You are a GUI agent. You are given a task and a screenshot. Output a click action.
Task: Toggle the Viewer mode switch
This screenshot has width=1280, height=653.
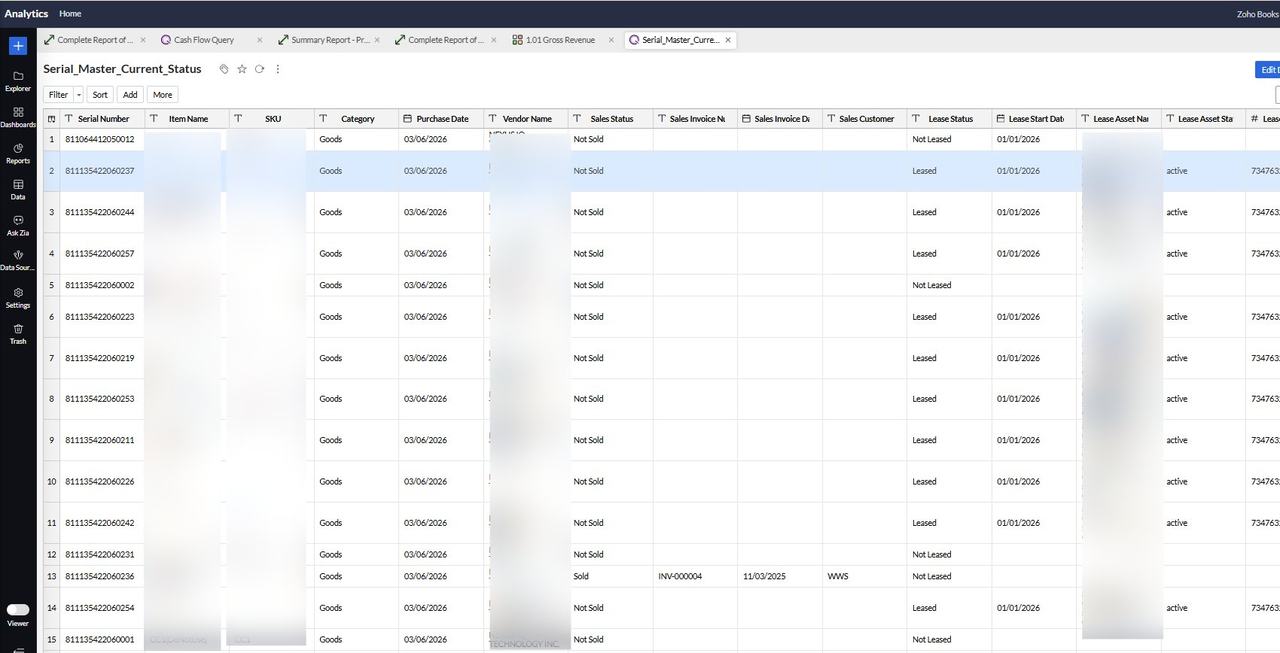click(18, 609)
